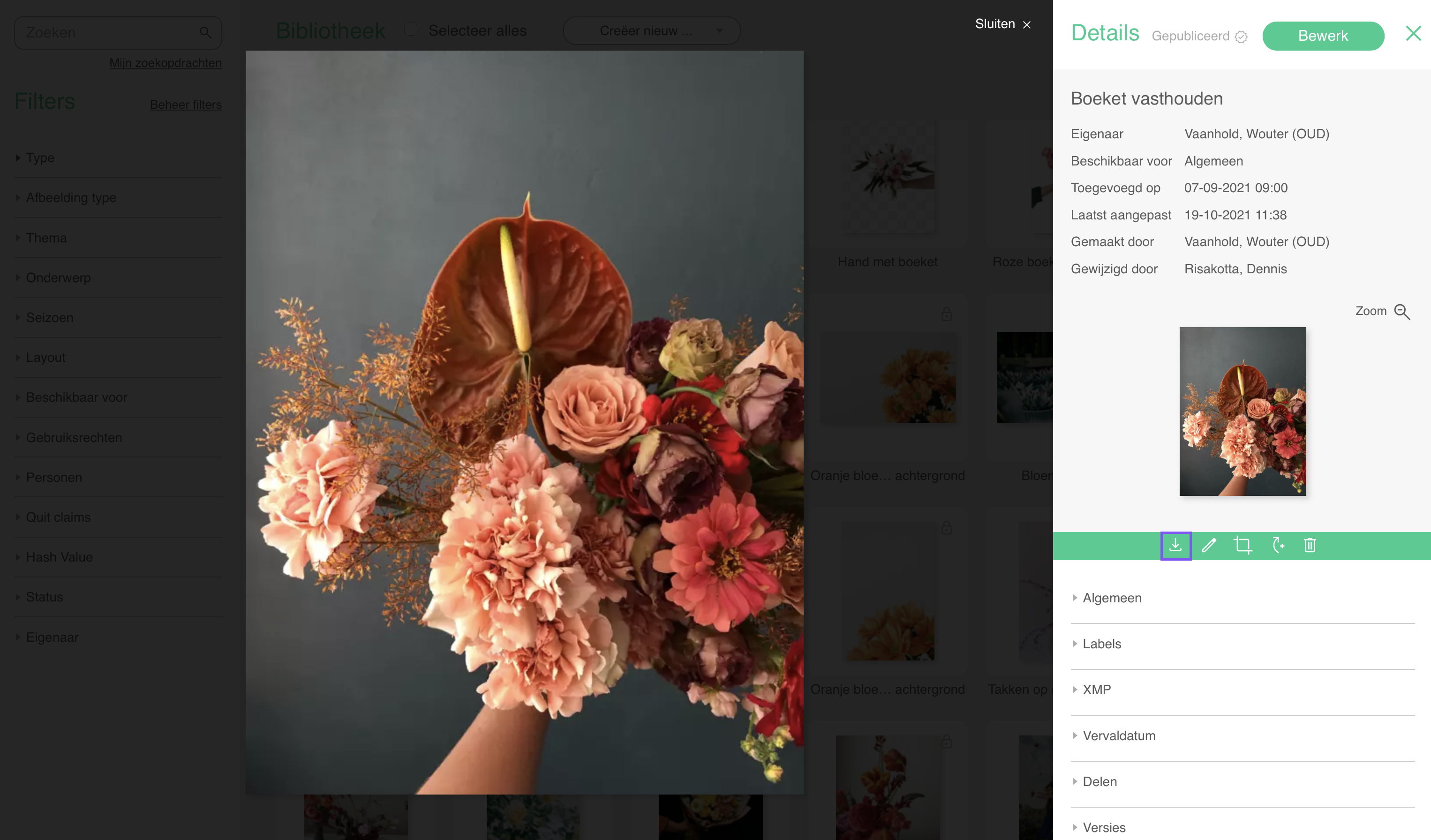Screen dimensions: 1431x840
Task: Open Beheer filters link
Action: 186,105
